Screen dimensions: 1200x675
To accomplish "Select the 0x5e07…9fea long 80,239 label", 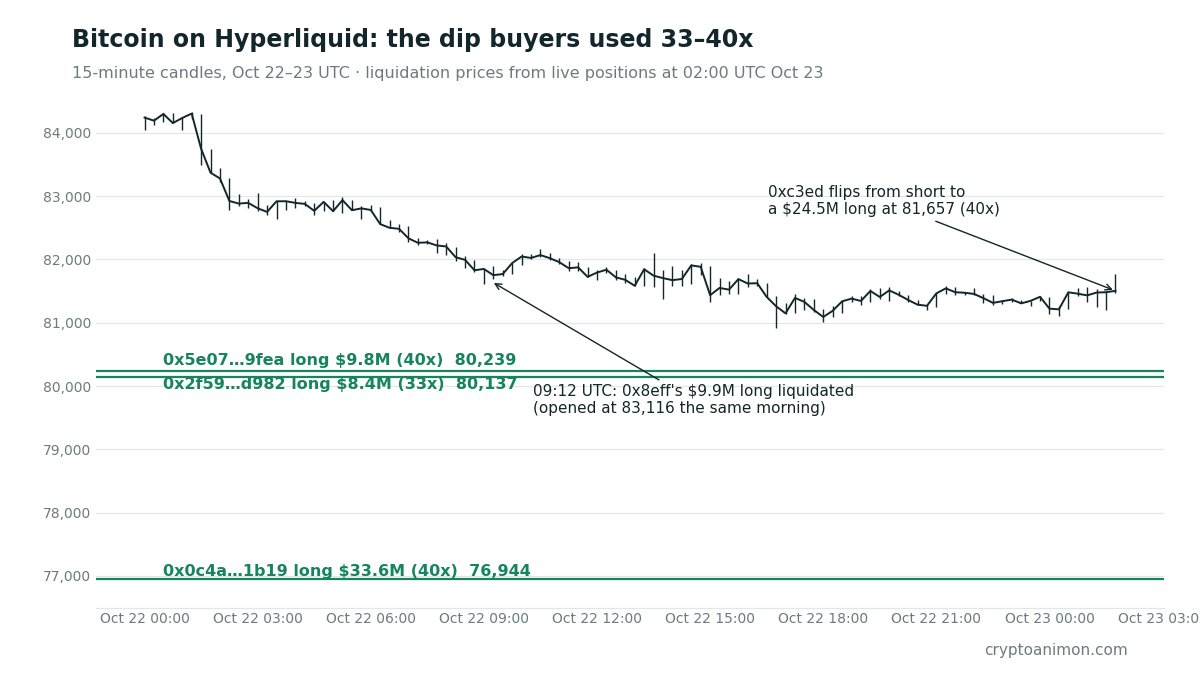I will coord(339,360).
